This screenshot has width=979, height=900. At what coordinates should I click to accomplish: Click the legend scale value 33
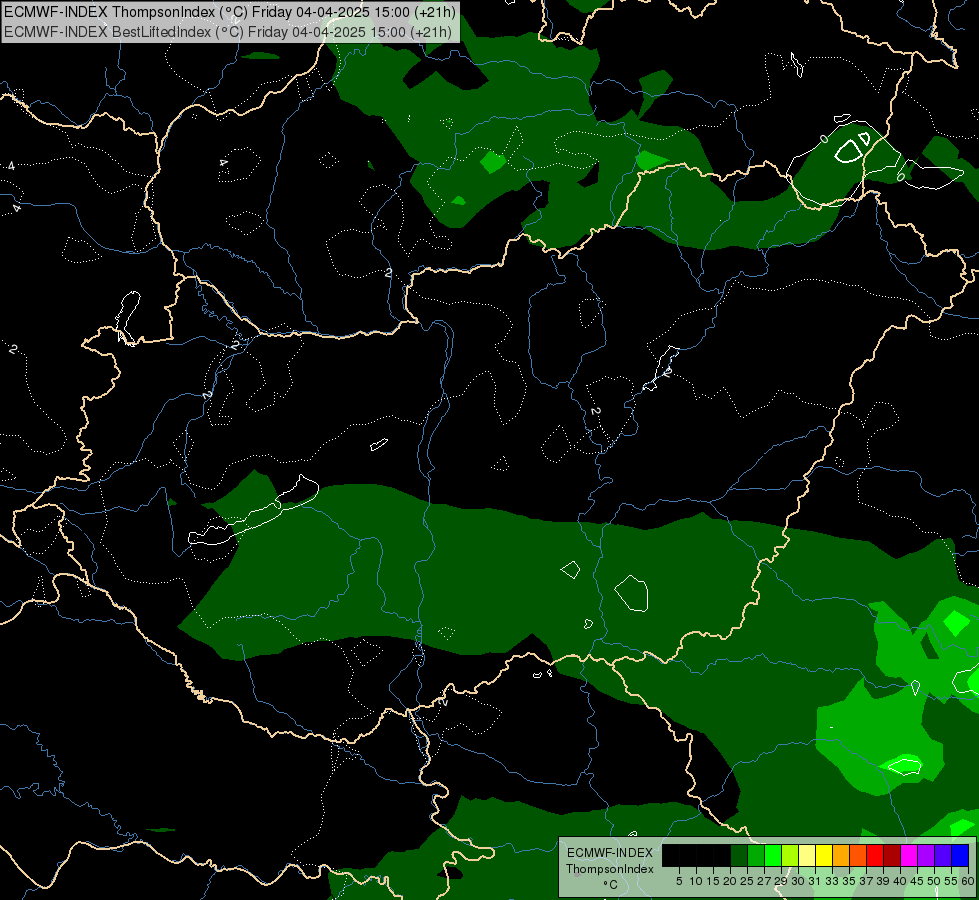(832, 881)
